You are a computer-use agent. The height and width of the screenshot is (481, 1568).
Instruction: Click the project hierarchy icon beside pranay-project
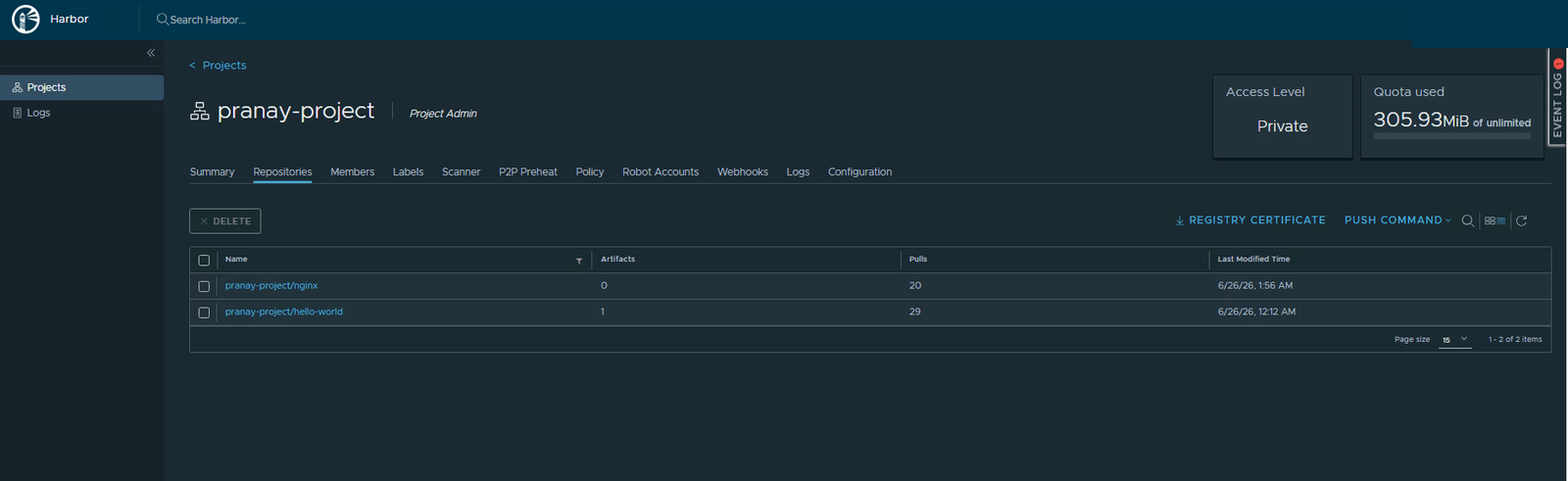point(200,112)
